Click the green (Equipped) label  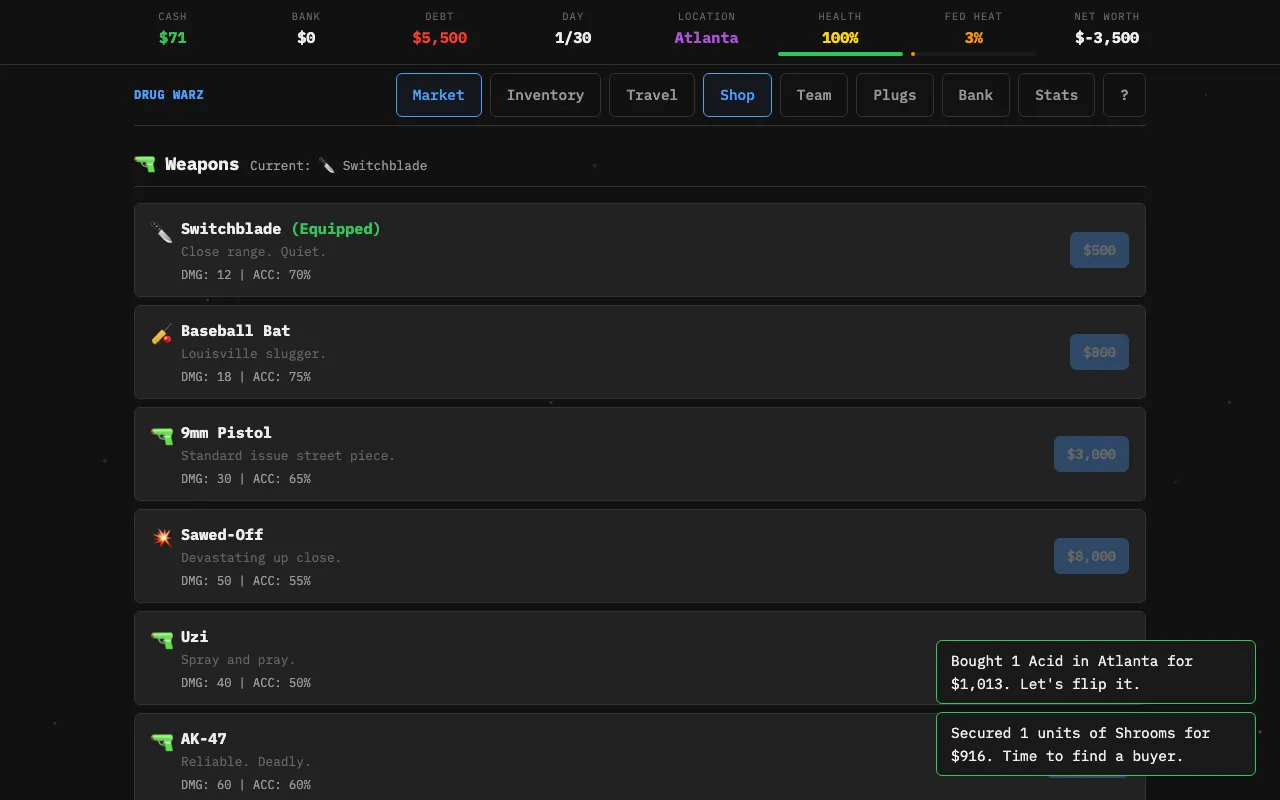(336, 229)
